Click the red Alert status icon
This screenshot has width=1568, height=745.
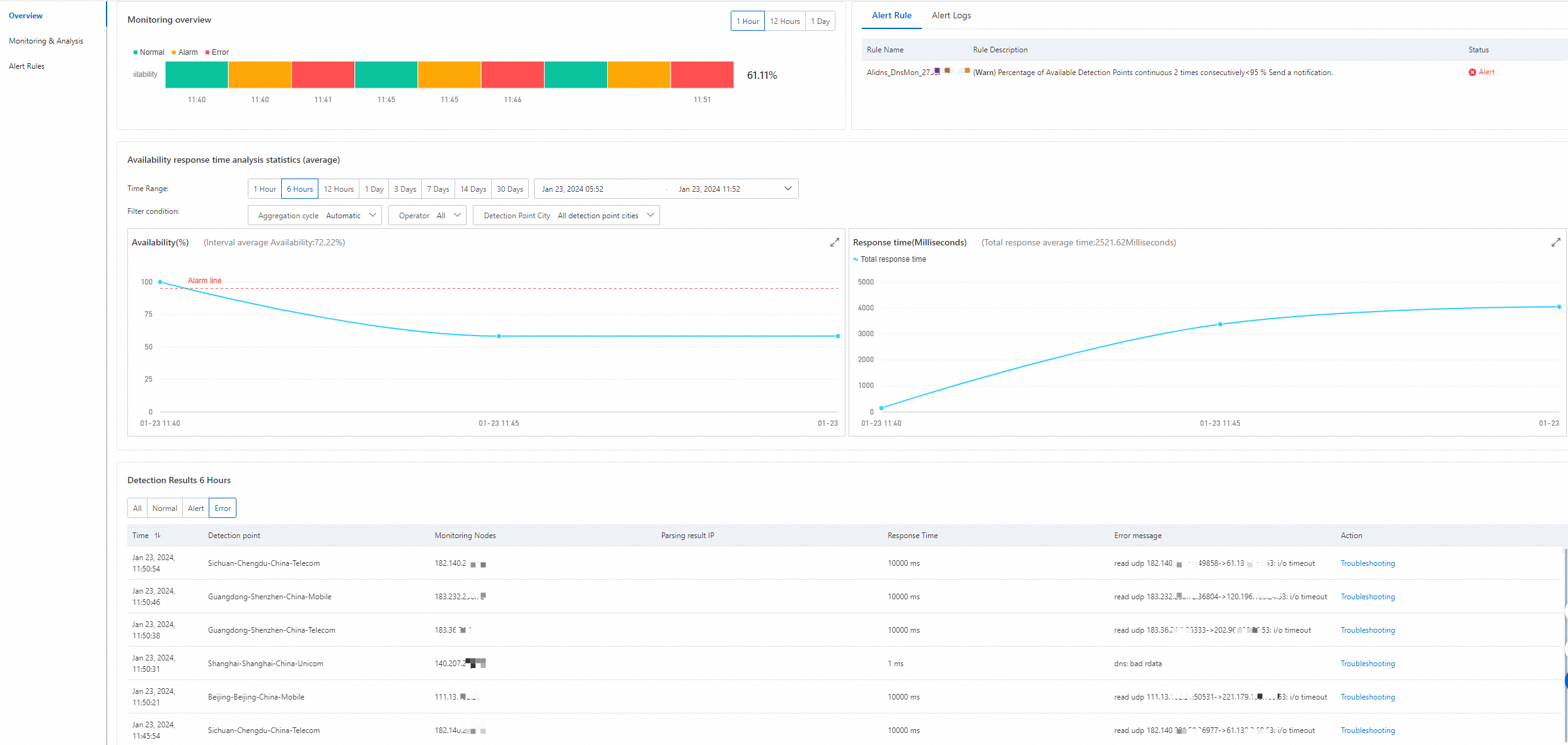1472,73
